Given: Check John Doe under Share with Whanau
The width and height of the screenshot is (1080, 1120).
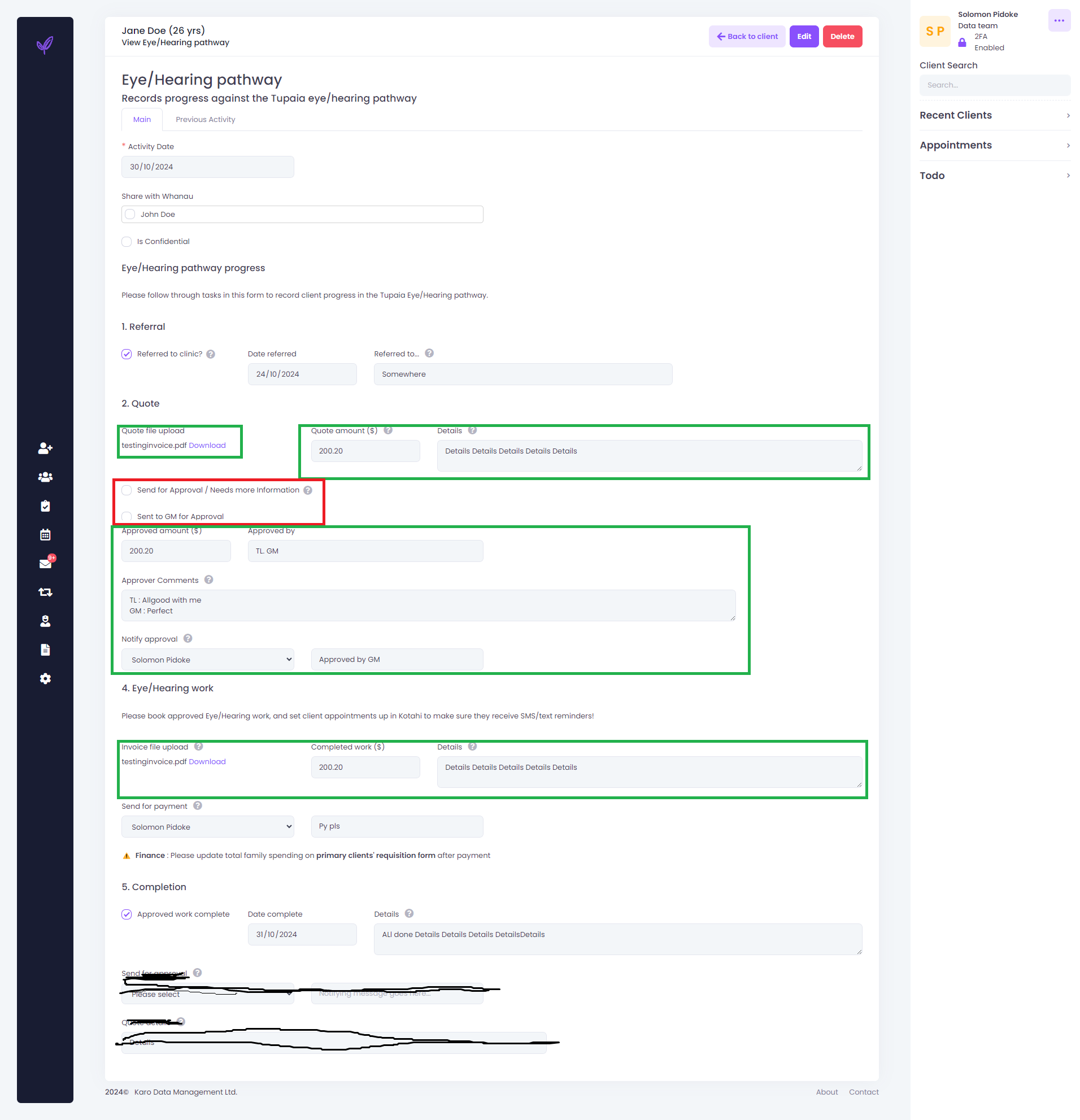Looking at the screenshot, I should 130,214.
